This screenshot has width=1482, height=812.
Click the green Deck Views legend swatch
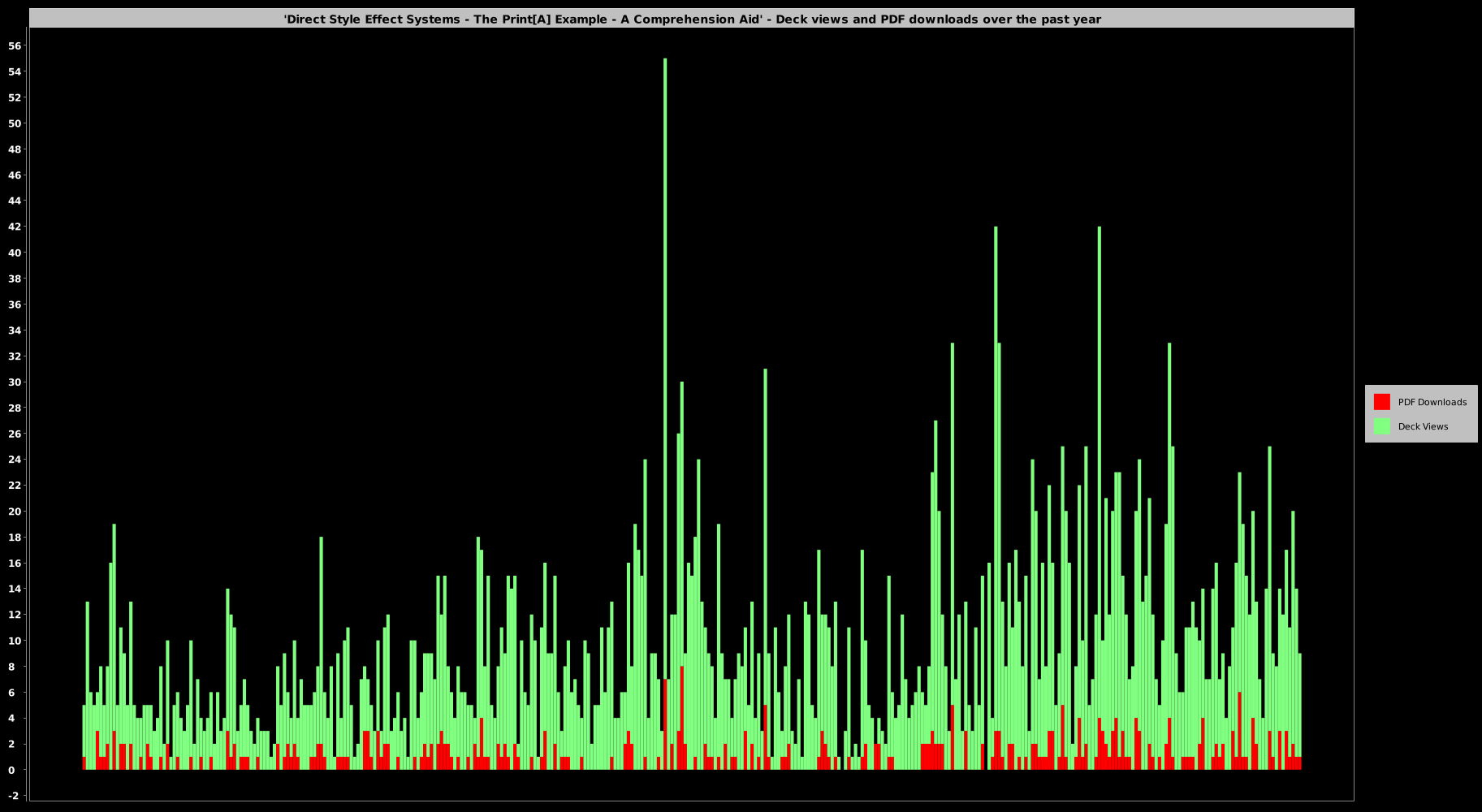tap(1381, 426)
